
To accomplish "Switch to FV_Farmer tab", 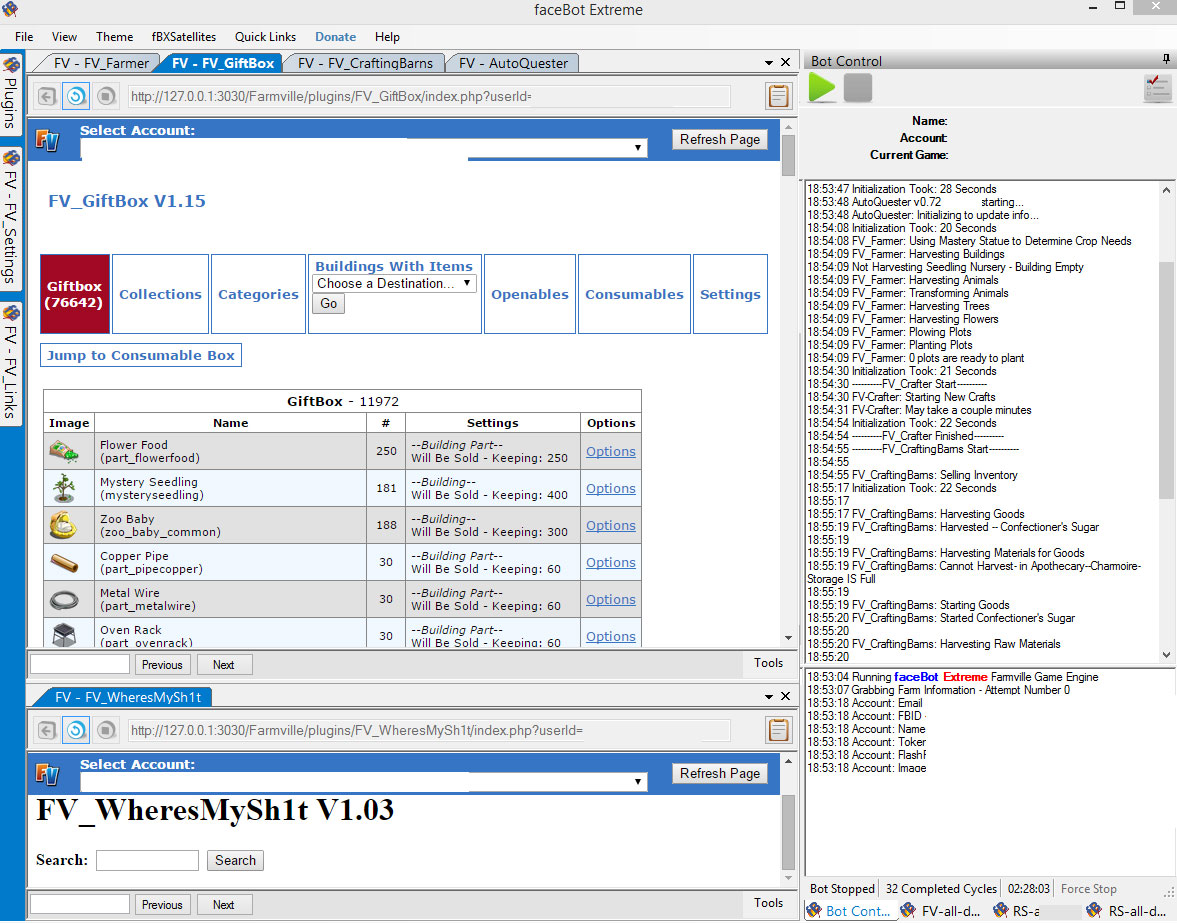I will point(101,63).
